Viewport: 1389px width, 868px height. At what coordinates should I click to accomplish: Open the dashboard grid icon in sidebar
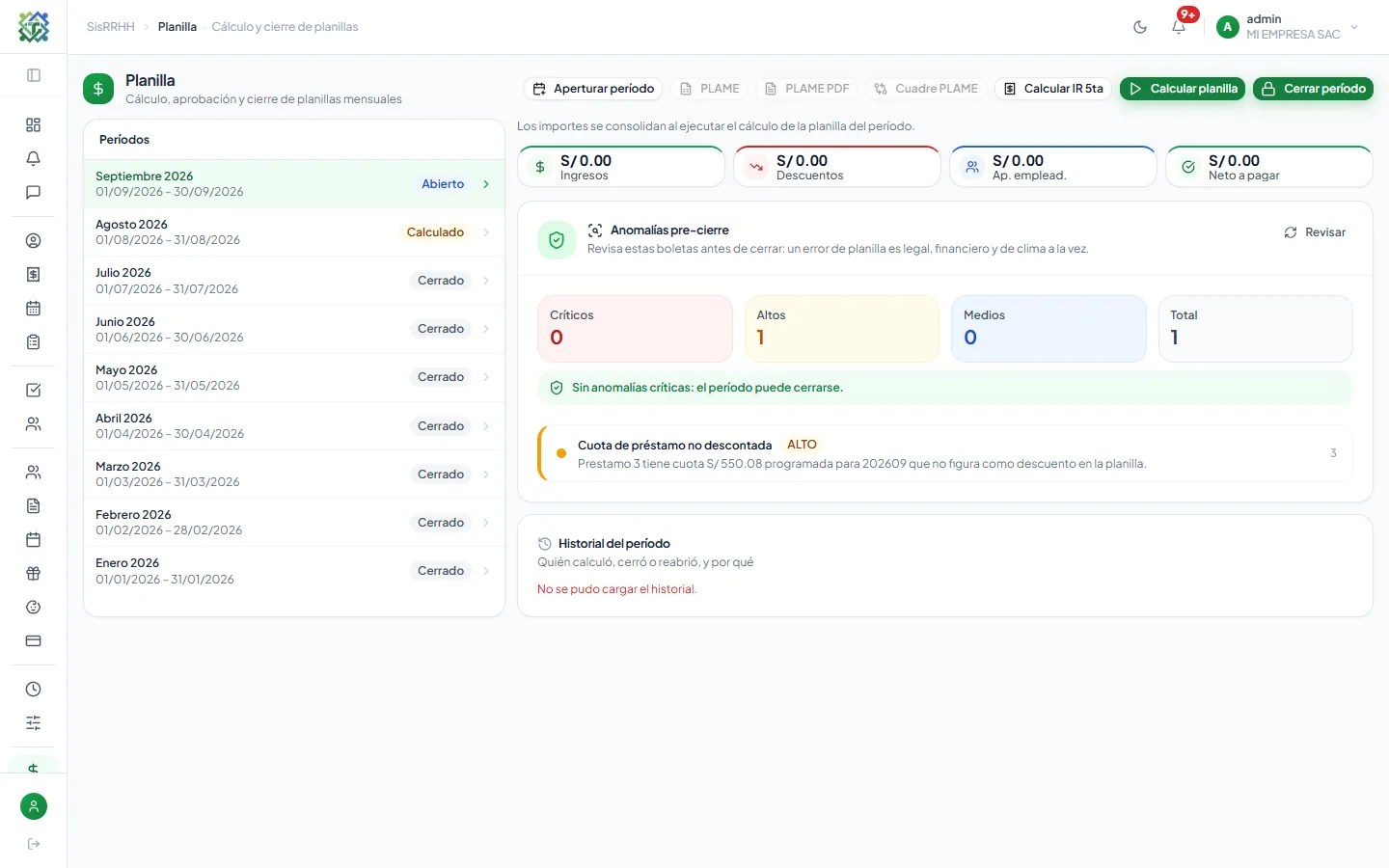34,125
